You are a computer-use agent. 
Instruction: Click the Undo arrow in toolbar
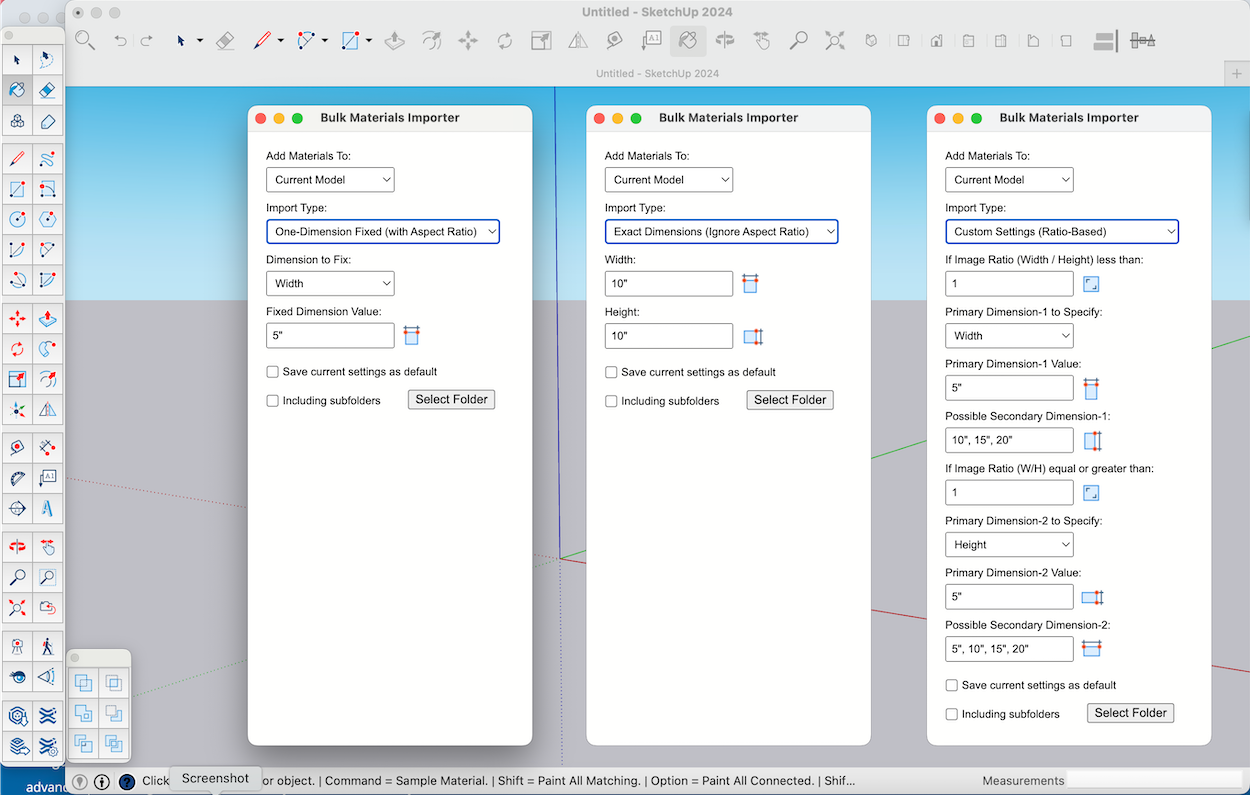tap(120, 40)
